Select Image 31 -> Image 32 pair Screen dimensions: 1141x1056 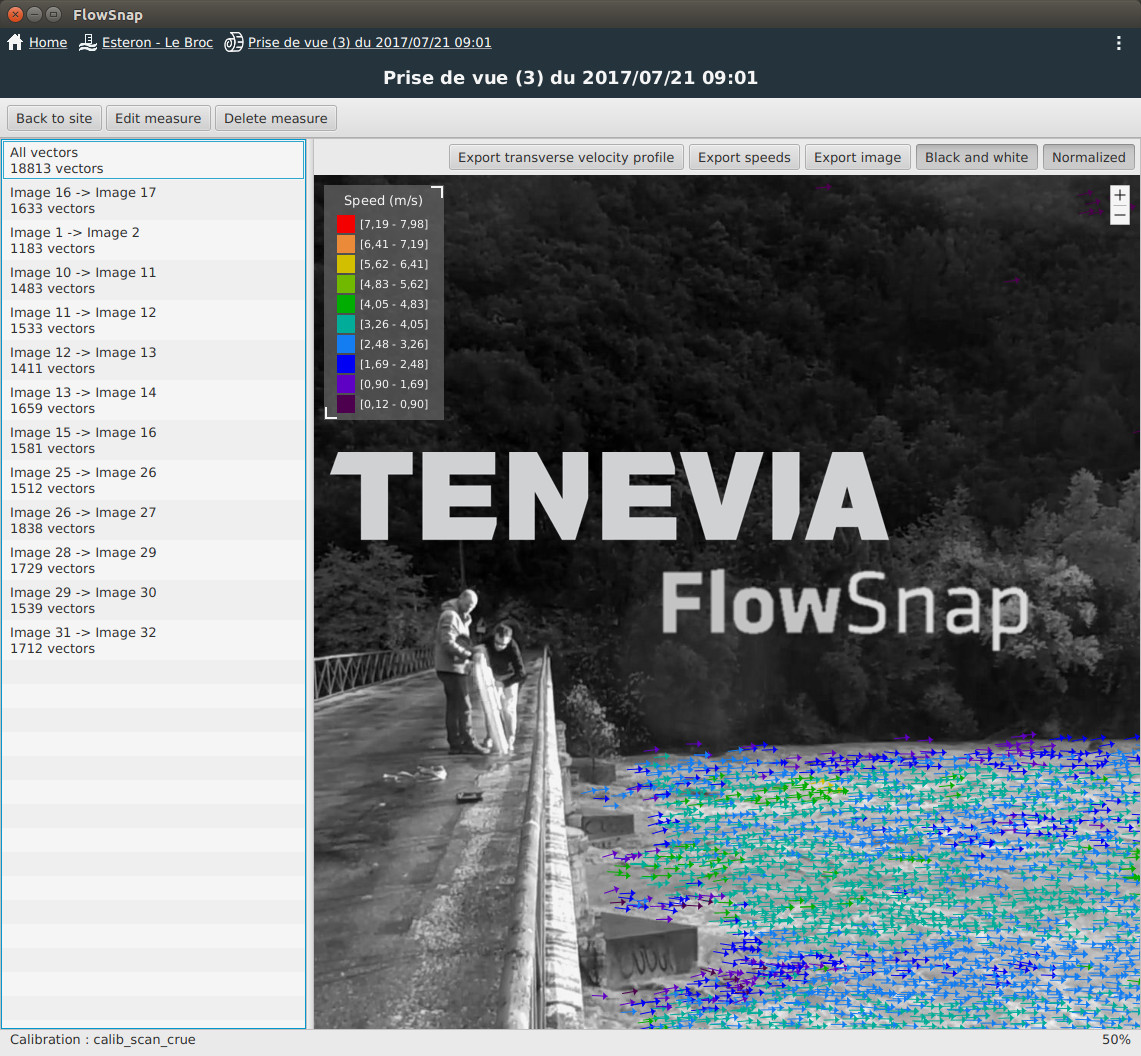(x=153, y=640)
